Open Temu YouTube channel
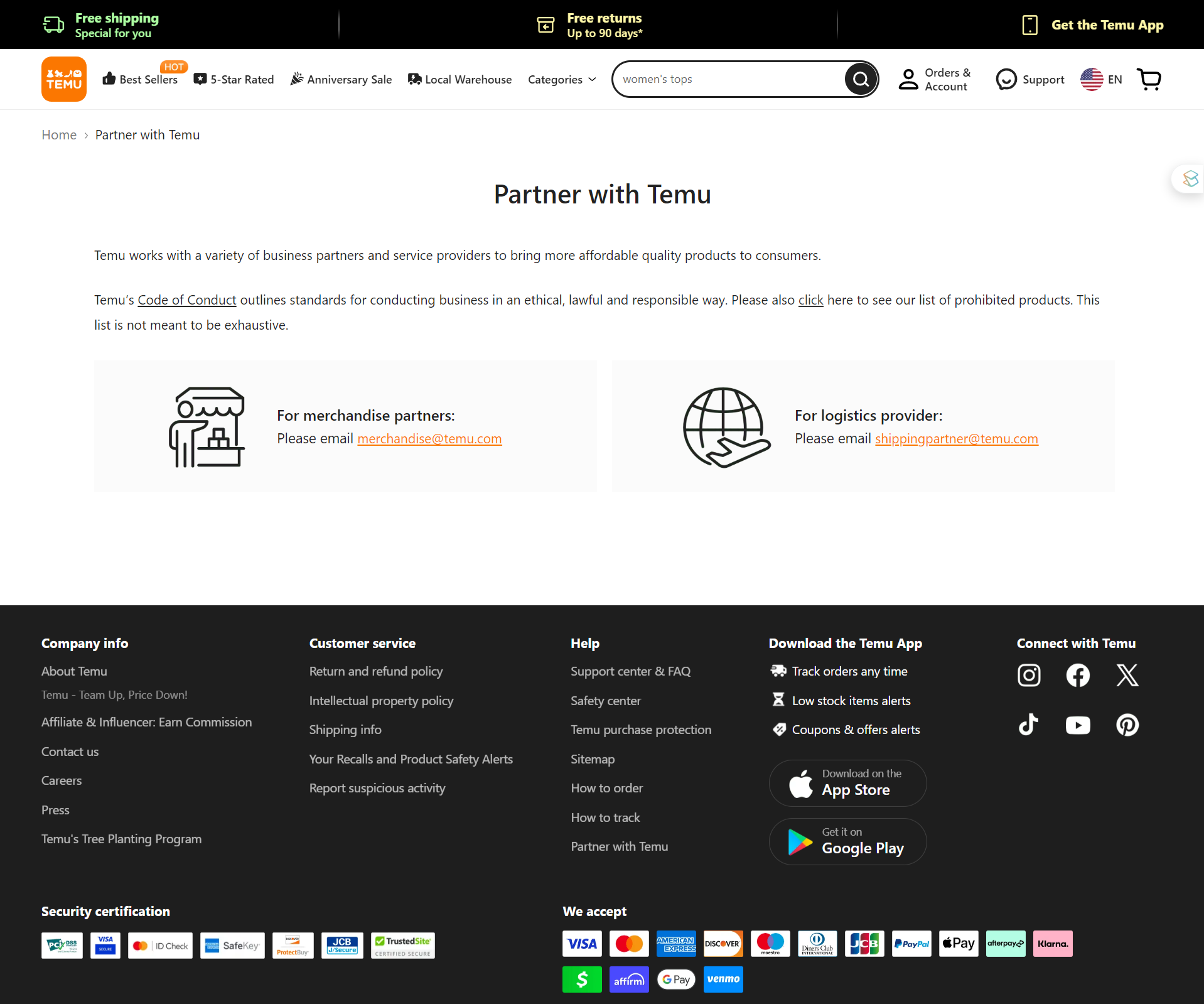This screenshot has width=1204, height=1004. [1078, 725]
